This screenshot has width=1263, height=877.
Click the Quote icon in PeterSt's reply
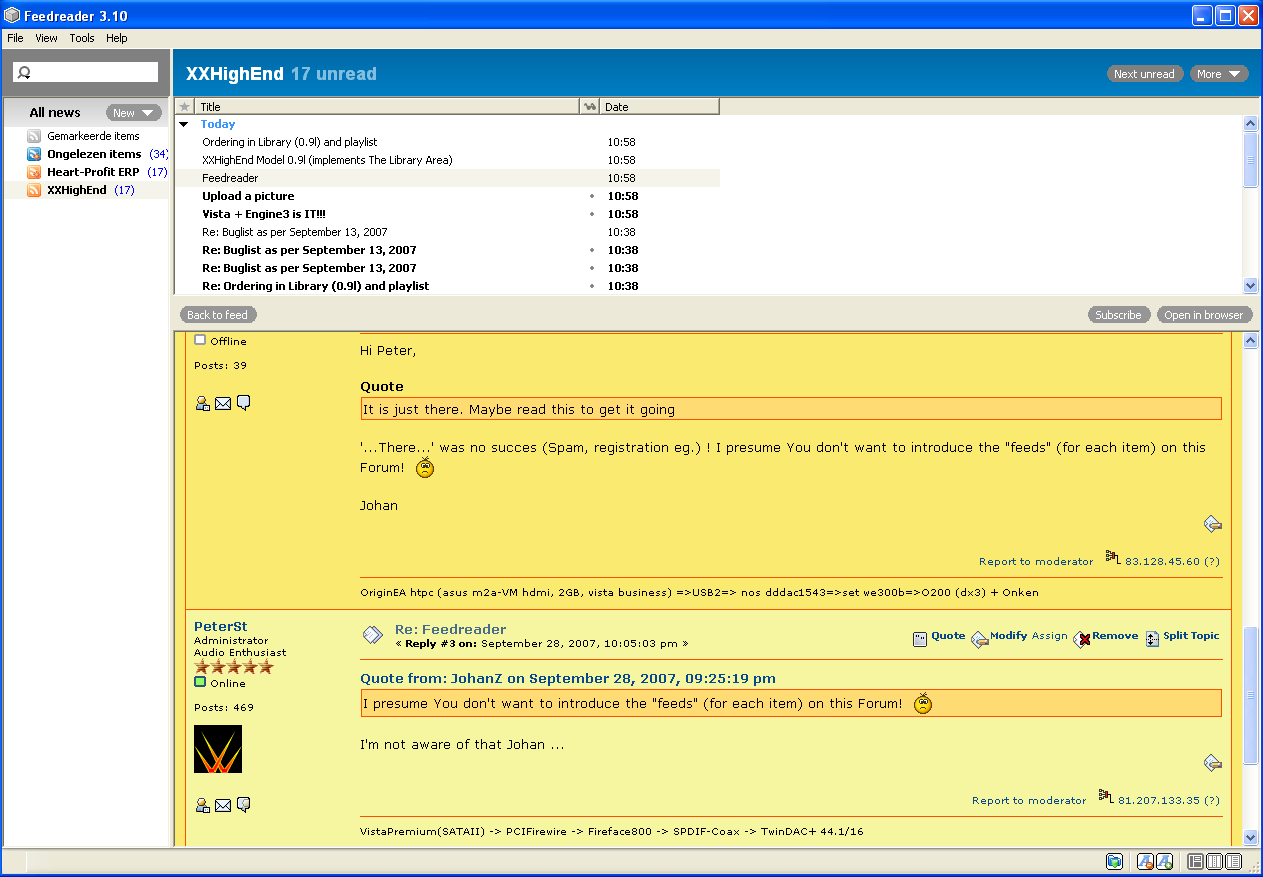(920, 639)
